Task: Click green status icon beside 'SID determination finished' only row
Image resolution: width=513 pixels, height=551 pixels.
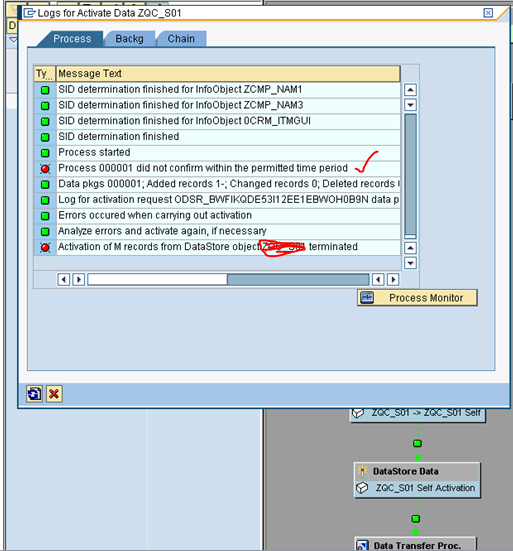Action: 45,137
